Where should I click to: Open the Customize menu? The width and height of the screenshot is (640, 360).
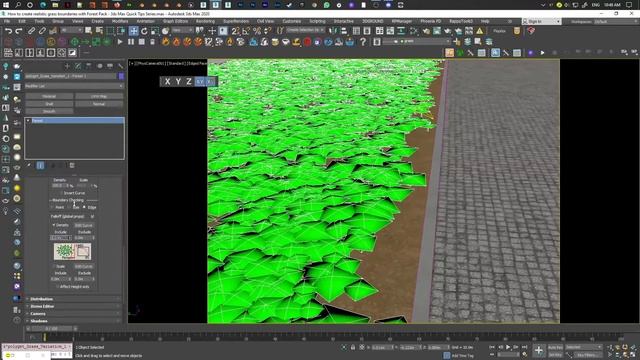point(291,21)
